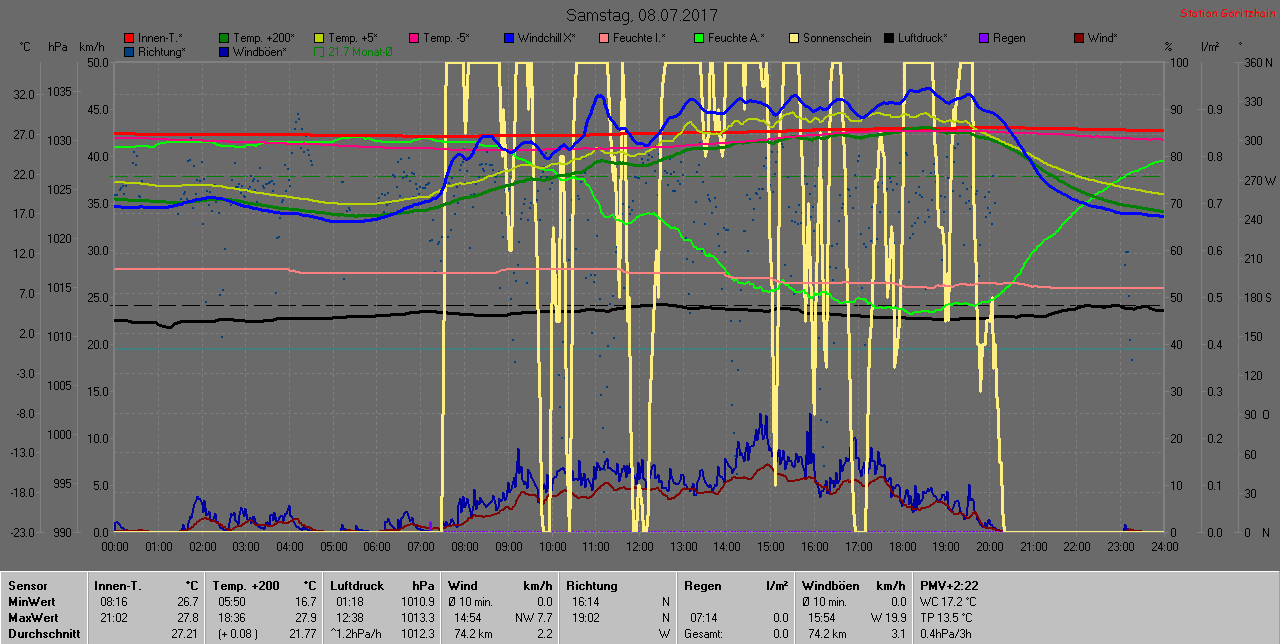The height and width of the screenshot is (644, 1280).
Task: Click the Richtung legend swatch
Action: pyautogui.click(x=129, y=51)
